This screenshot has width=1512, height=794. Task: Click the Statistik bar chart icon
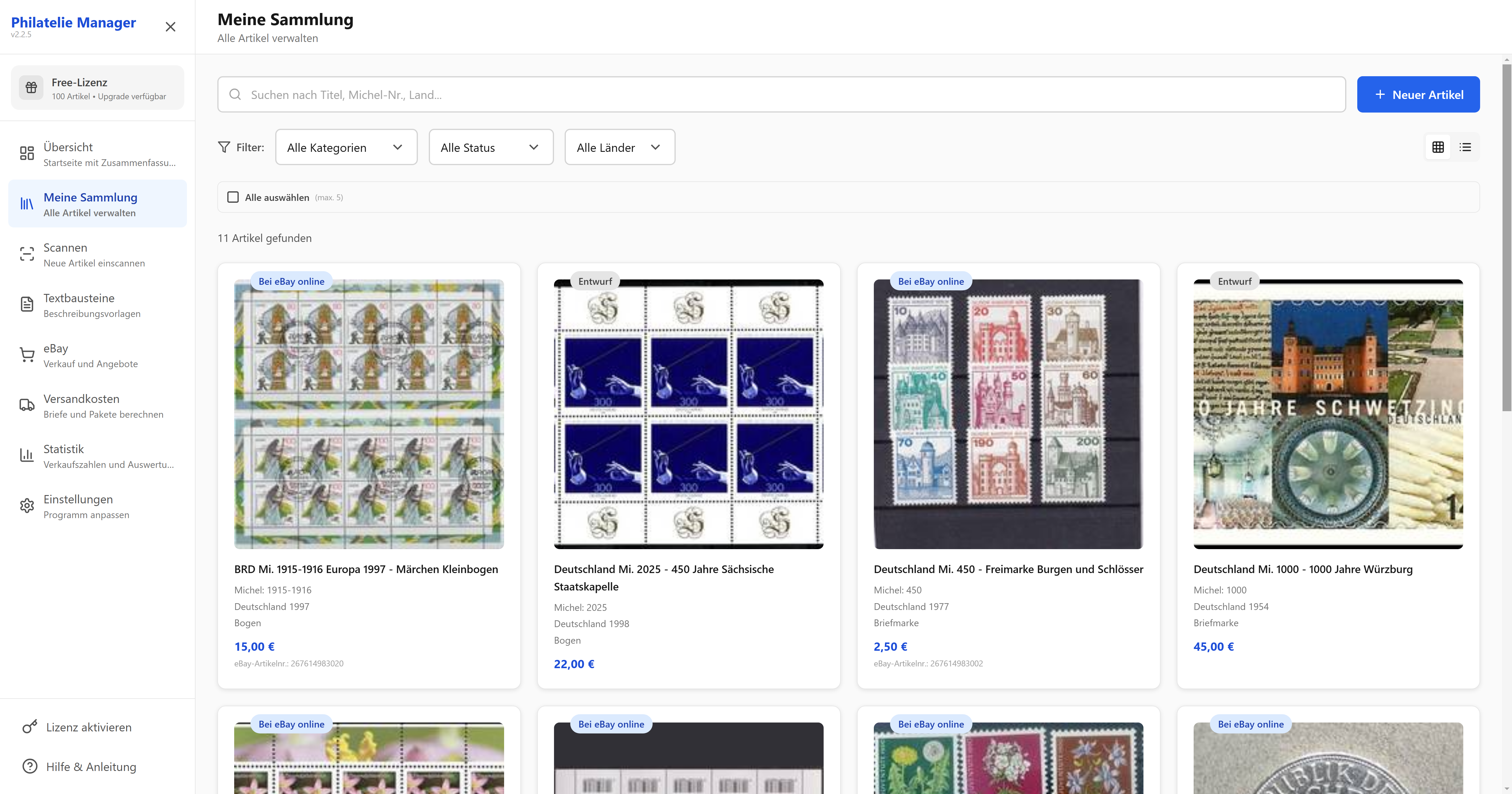coord(27,455)
